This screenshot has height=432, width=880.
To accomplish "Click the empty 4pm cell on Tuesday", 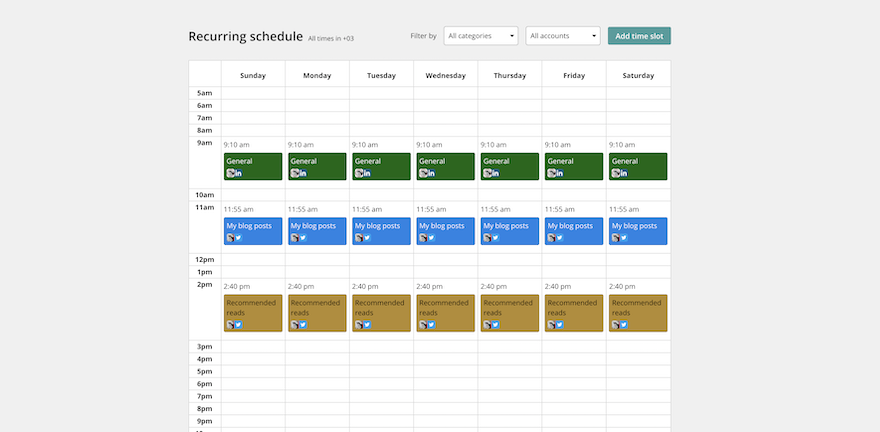I will point(381,359).
